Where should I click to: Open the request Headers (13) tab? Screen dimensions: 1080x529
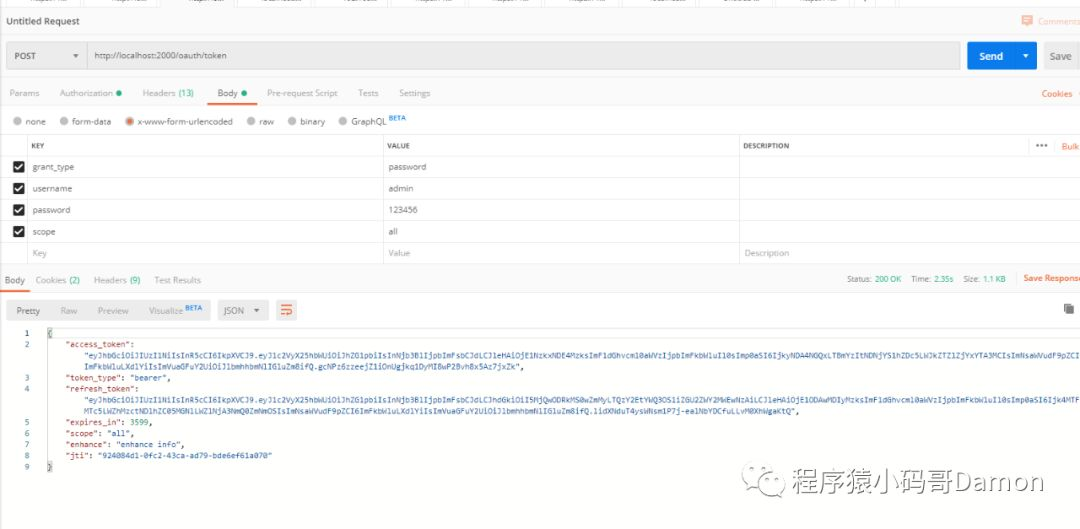tap(168, 93)
